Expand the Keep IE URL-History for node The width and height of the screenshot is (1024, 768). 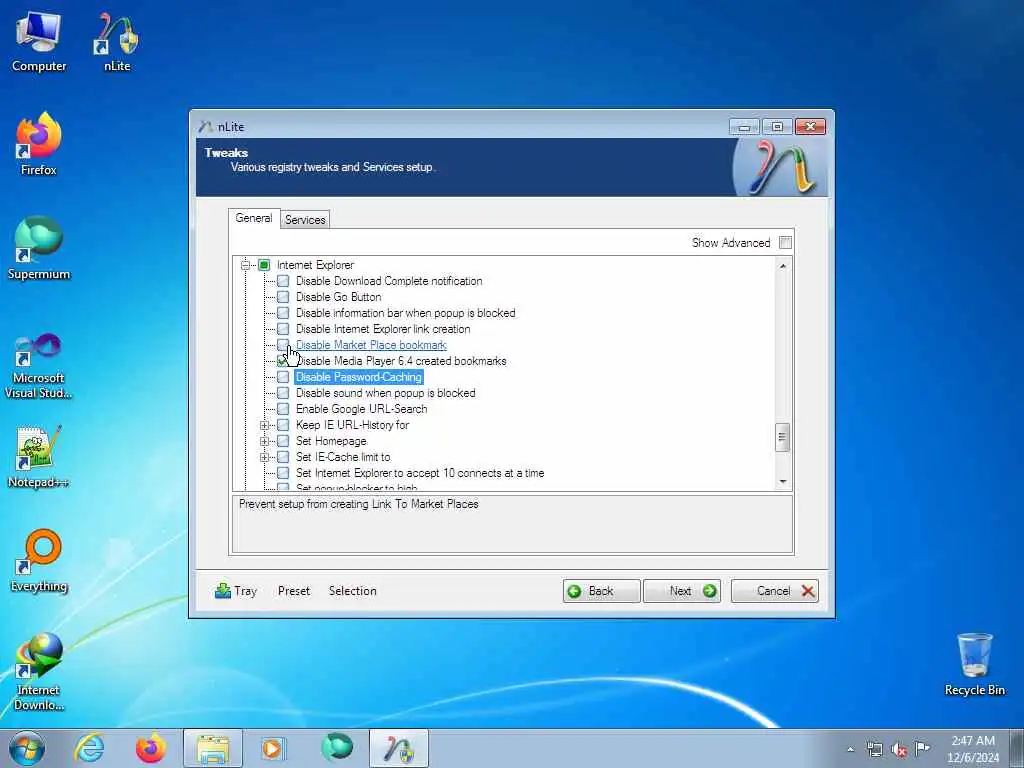point(264,425)
